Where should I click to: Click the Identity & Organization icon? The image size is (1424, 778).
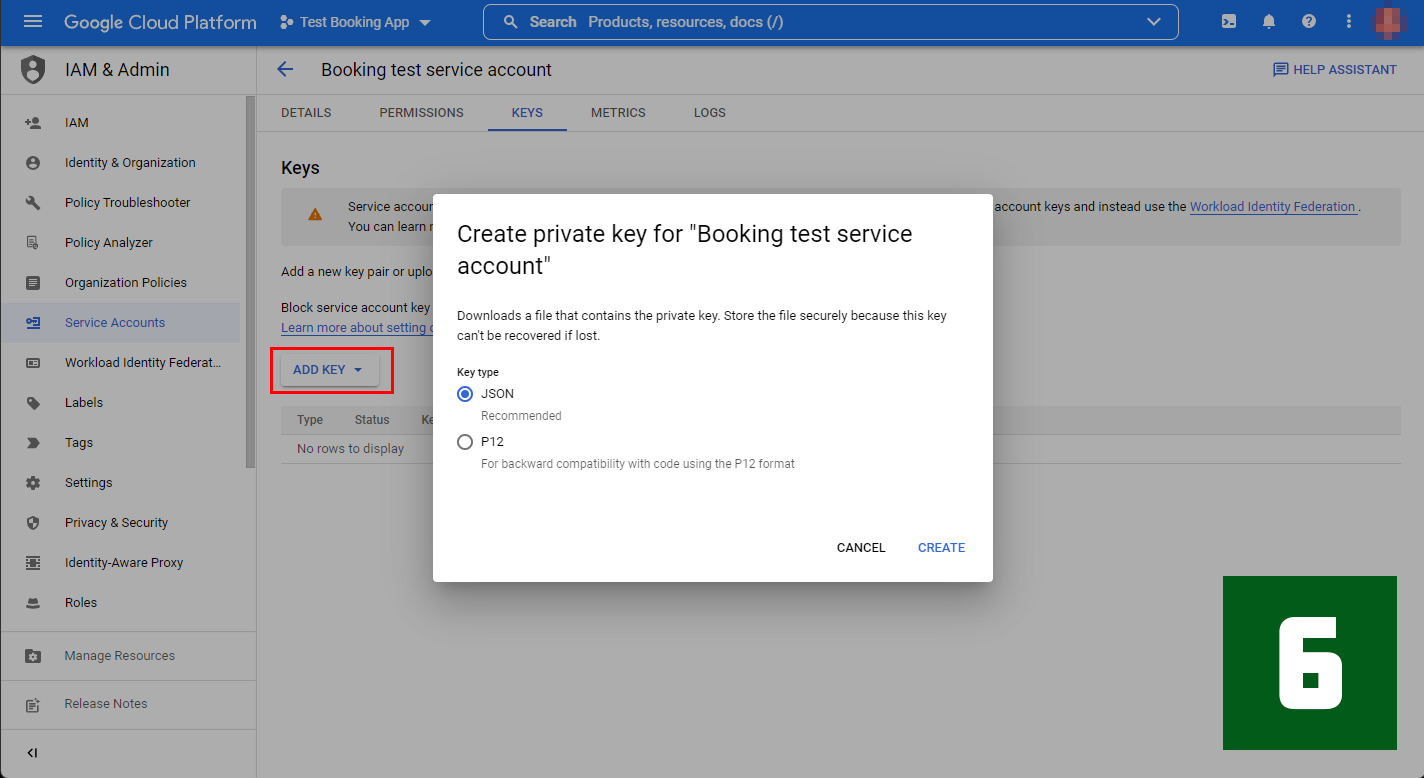click(x=33, y=162)
